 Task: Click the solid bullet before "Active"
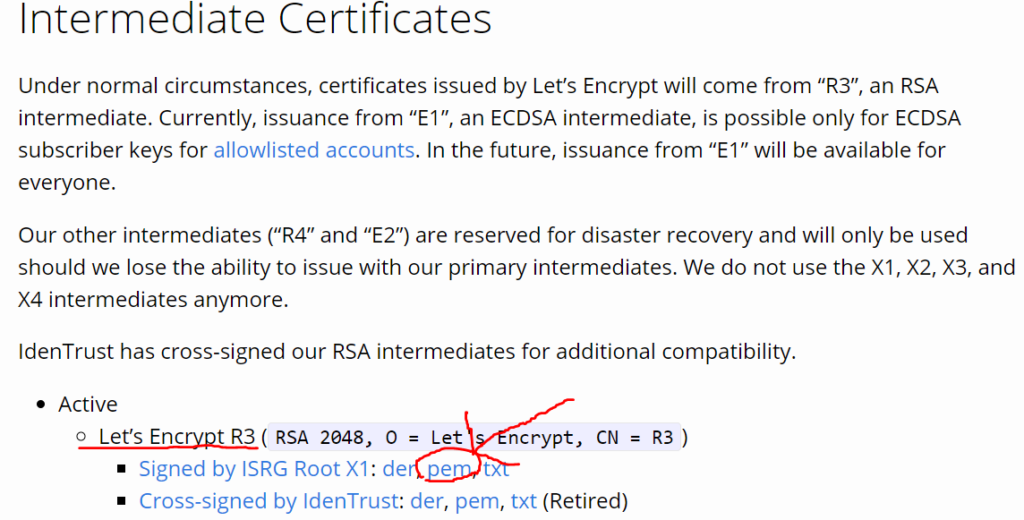click(41, 405)
